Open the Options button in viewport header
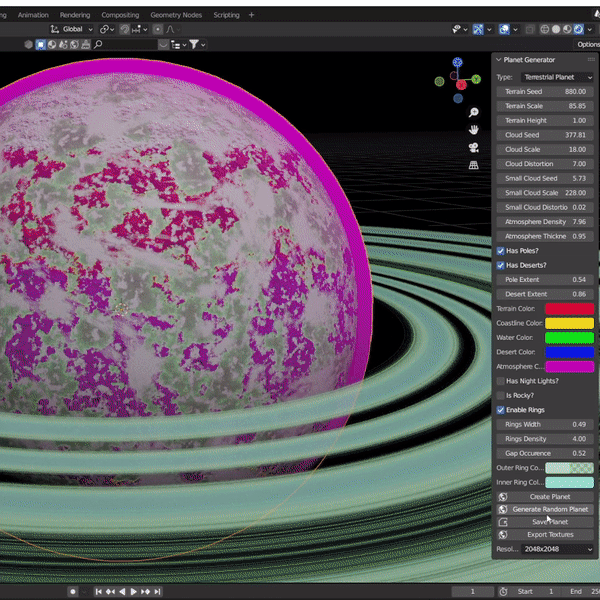600x600 pixels. point(587,44)
